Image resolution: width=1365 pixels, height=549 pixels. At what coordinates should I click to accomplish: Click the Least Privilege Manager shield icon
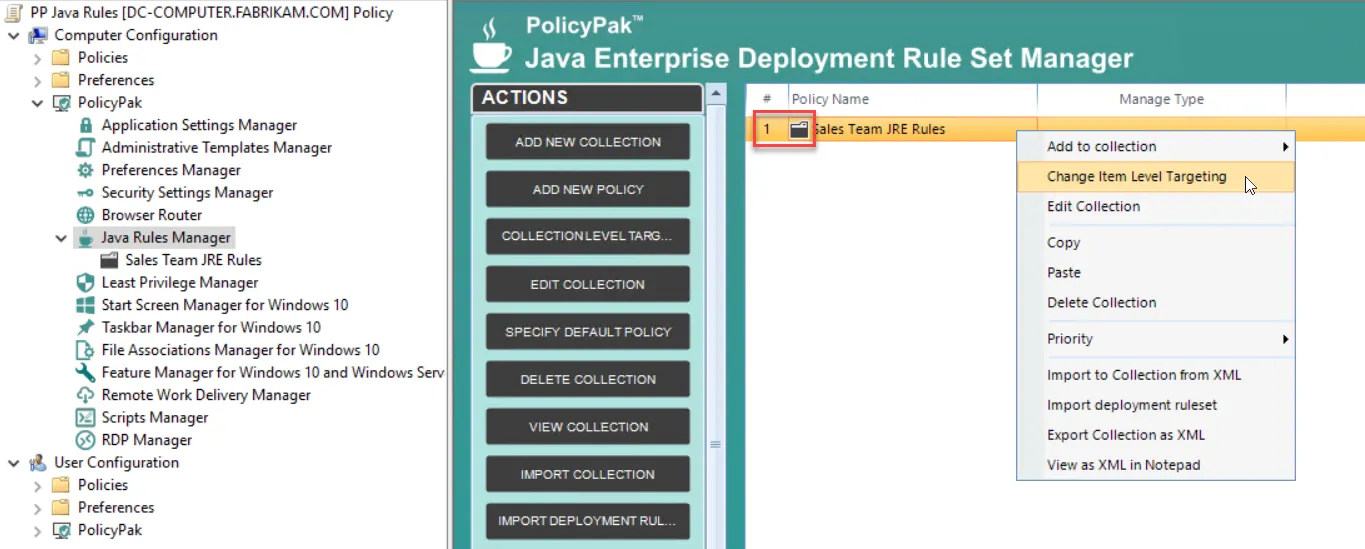(85, 282)
